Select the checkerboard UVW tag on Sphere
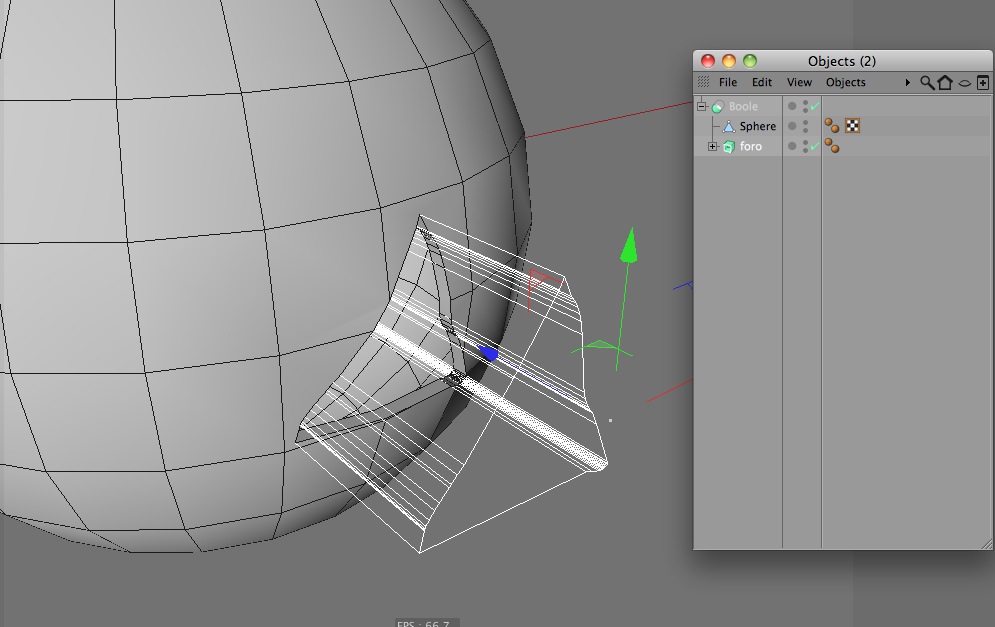Image resolution: width=995 pixels, height=627 pixels. coord(853,126)
